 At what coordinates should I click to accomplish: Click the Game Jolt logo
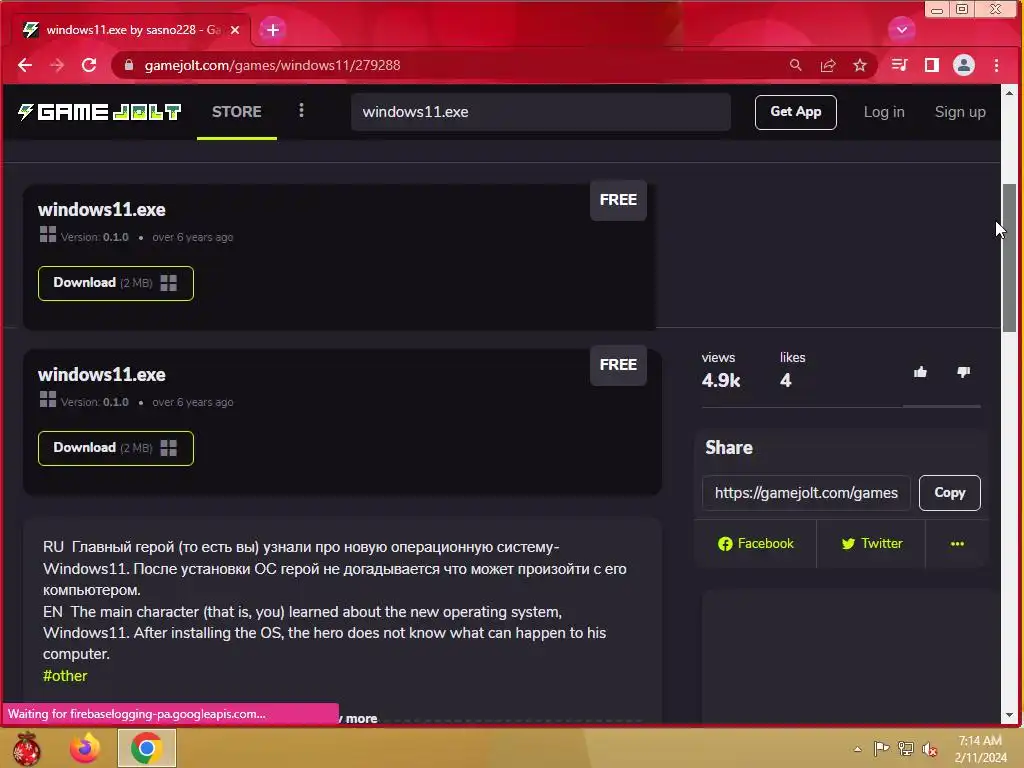pyautogui.click(x=99, y=112)
